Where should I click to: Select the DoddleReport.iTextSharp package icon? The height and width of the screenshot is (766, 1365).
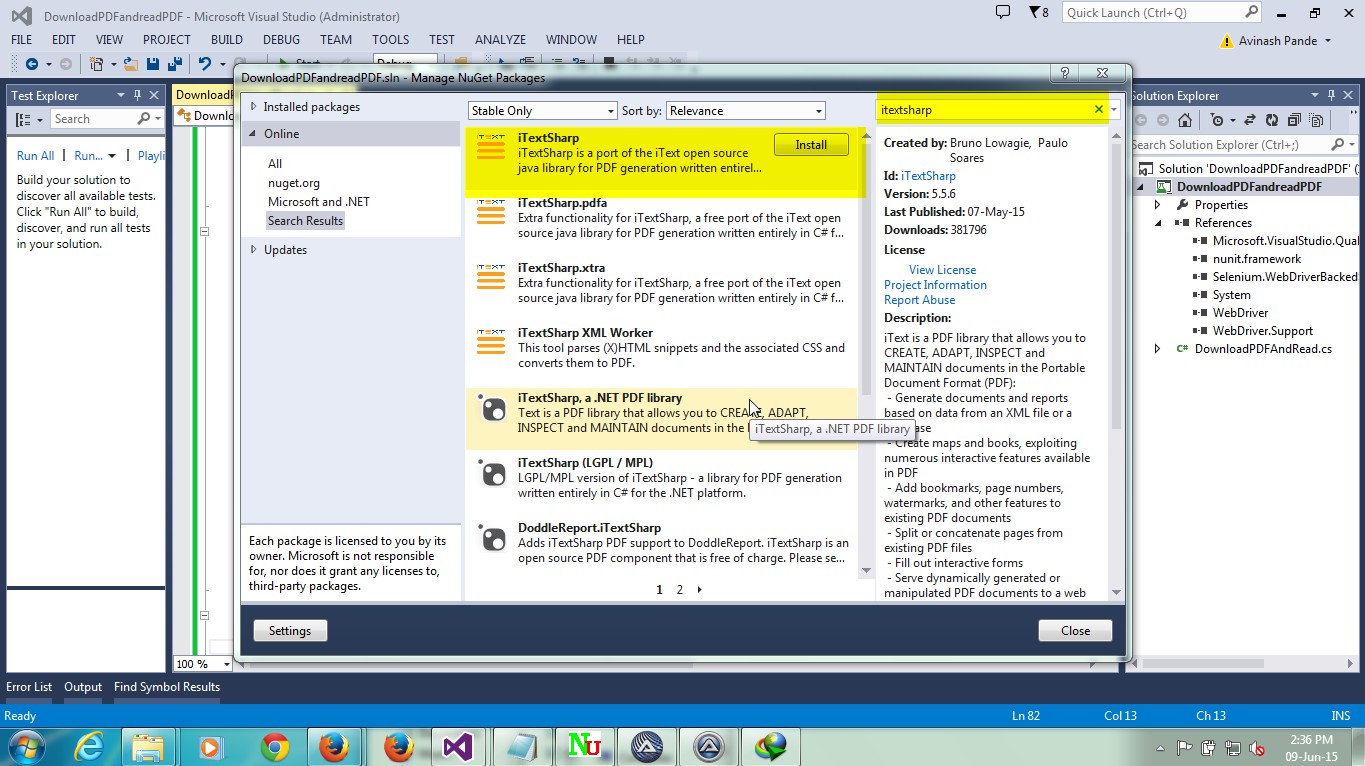point(493,538)
